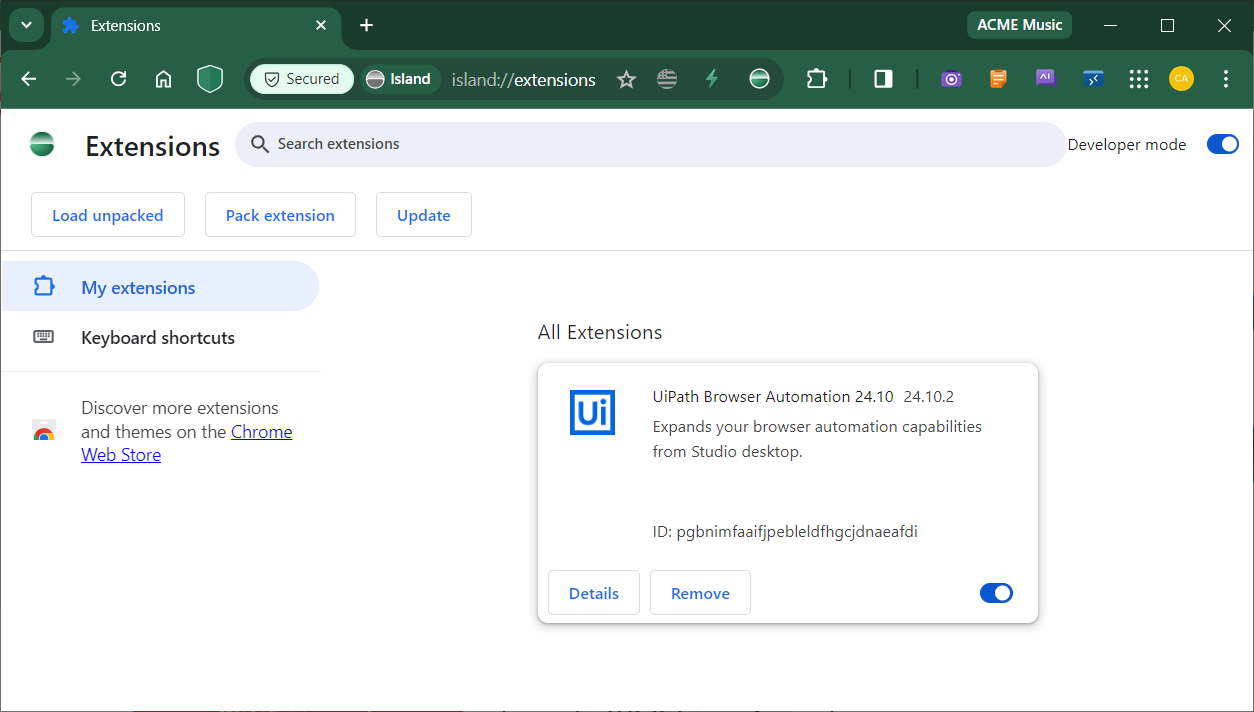Disable Developer mode
1254x712 pixels.
[x=1222, y=144]
